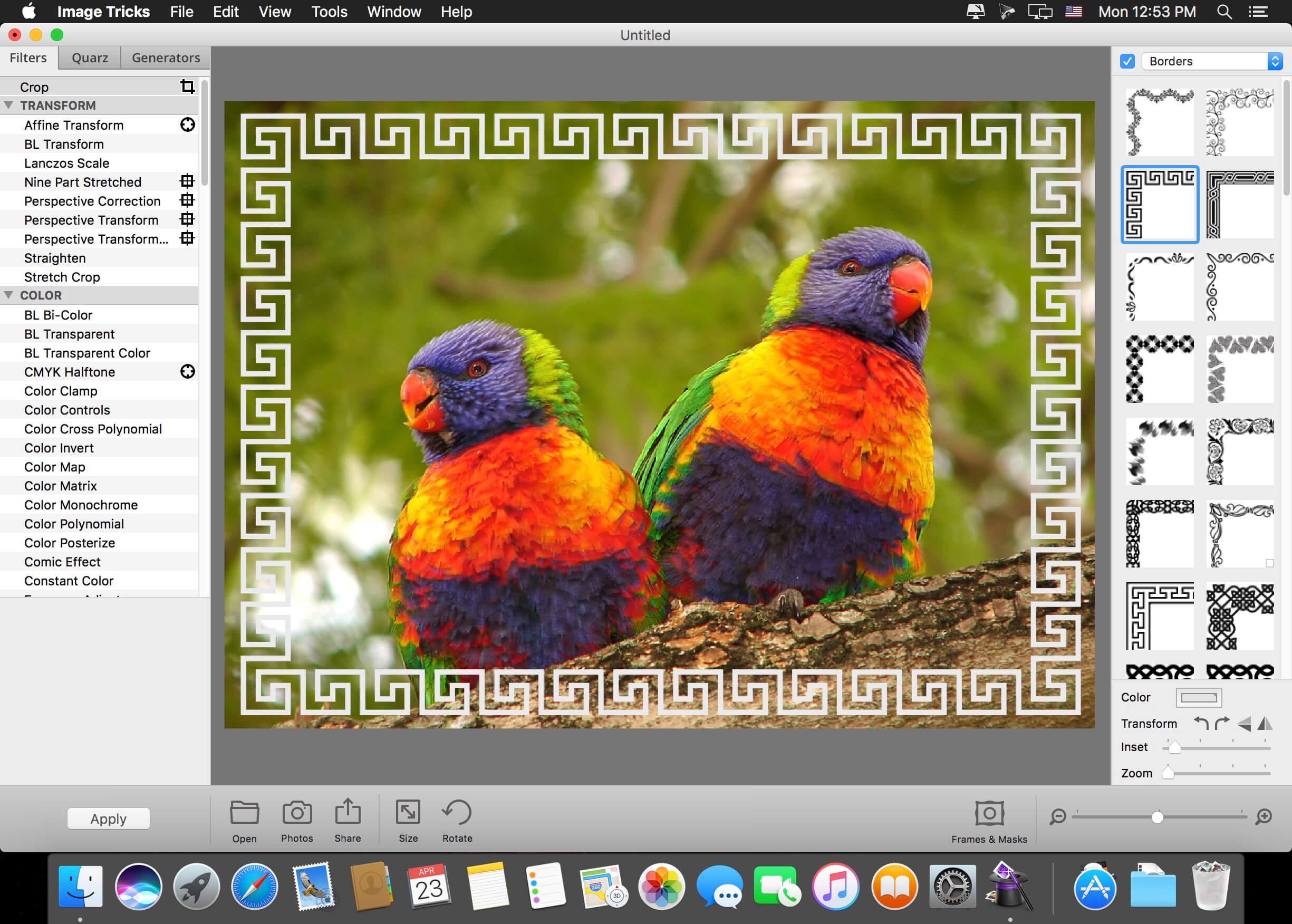Select the hearts border thumbnail
Viewport: 1292px width, 924px height.
(1240, 368)
